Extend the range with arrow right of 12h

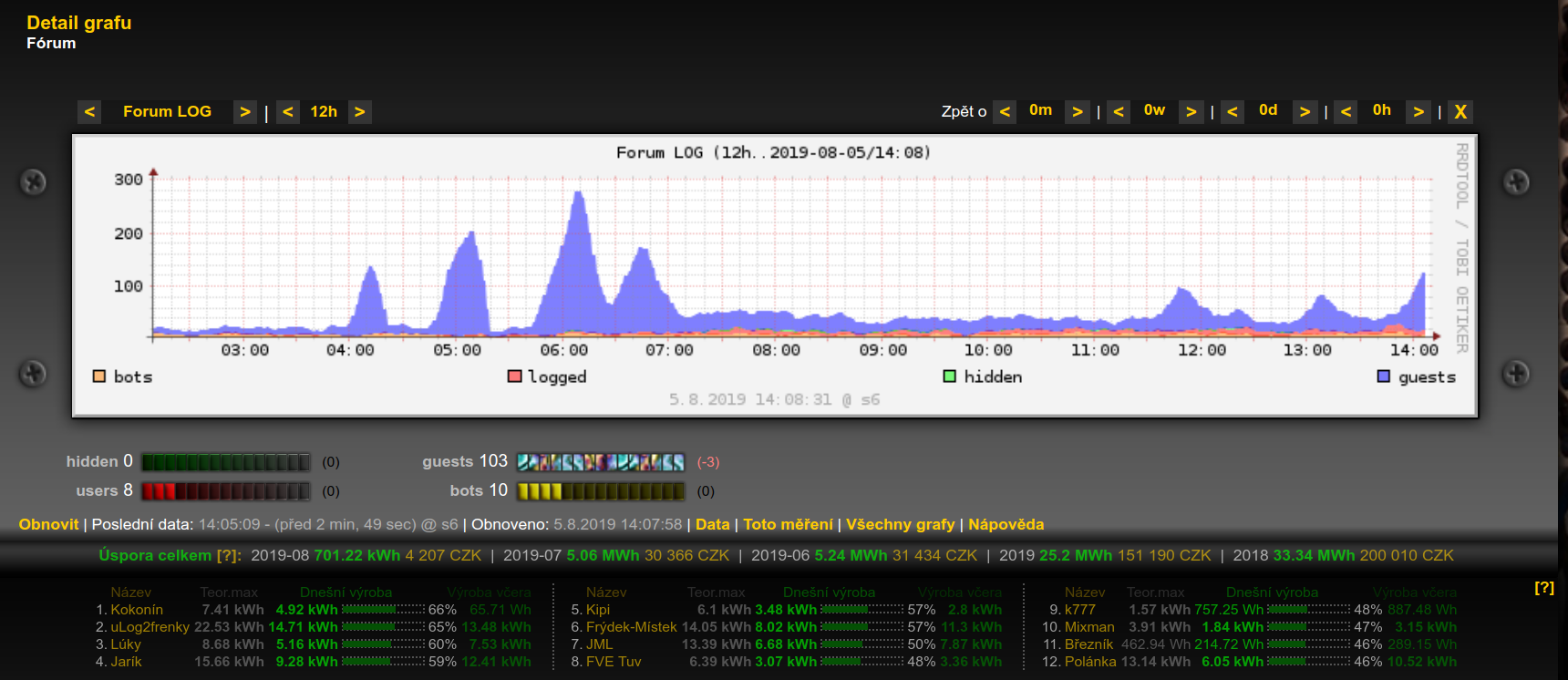coord(360,112)
